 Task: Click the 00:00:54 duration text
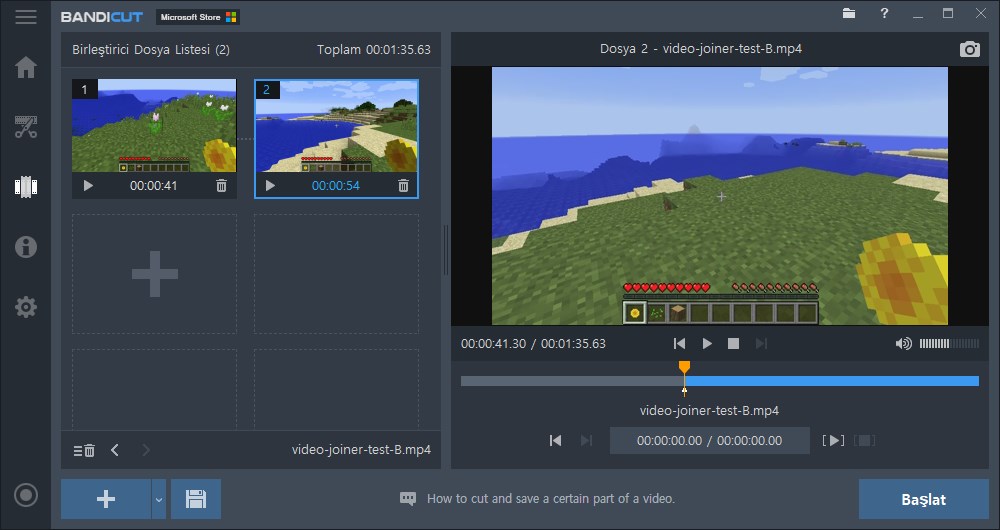pos(335,186)
